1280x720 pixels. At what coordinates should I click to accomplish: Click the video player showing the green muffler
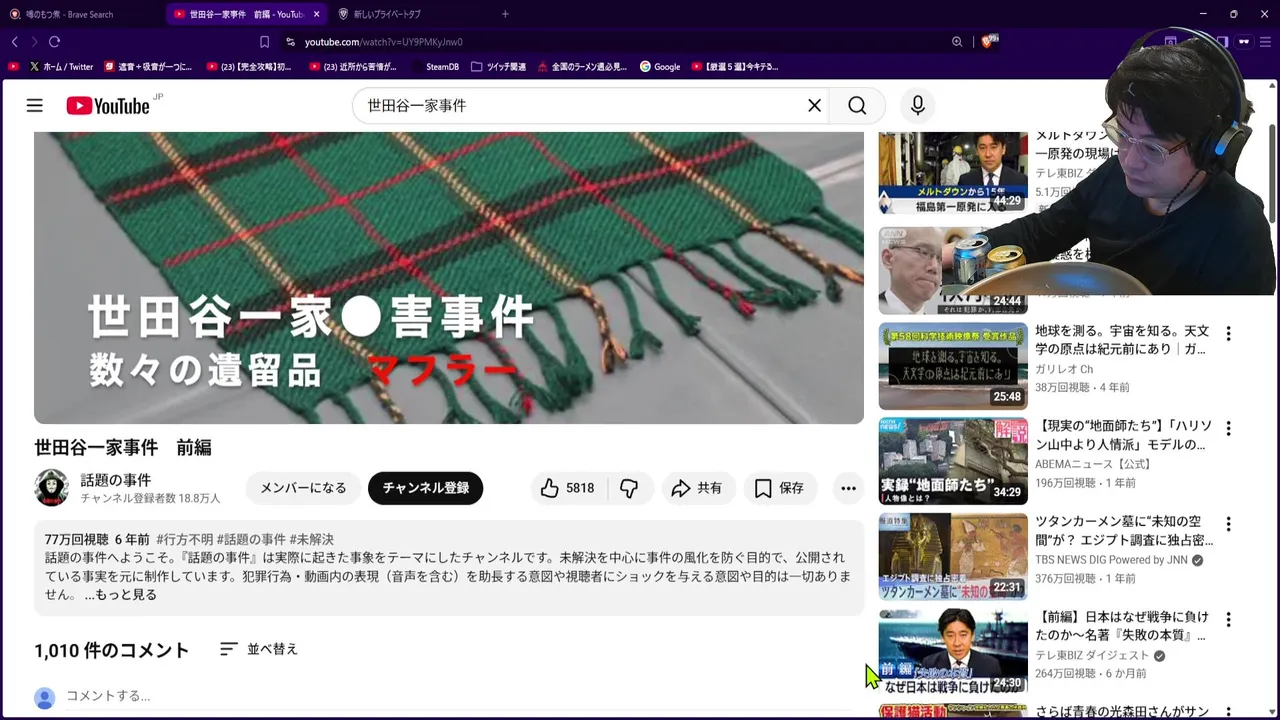449,278
